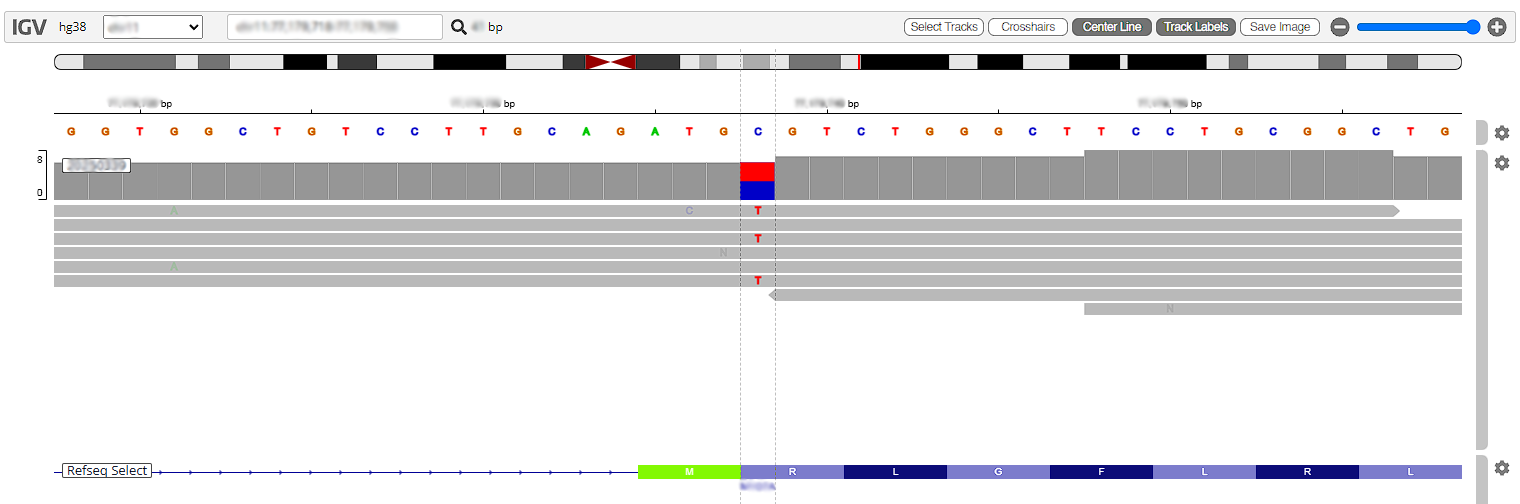Click the magnifier search icon

pyautogui.click(x=459, y=27)
